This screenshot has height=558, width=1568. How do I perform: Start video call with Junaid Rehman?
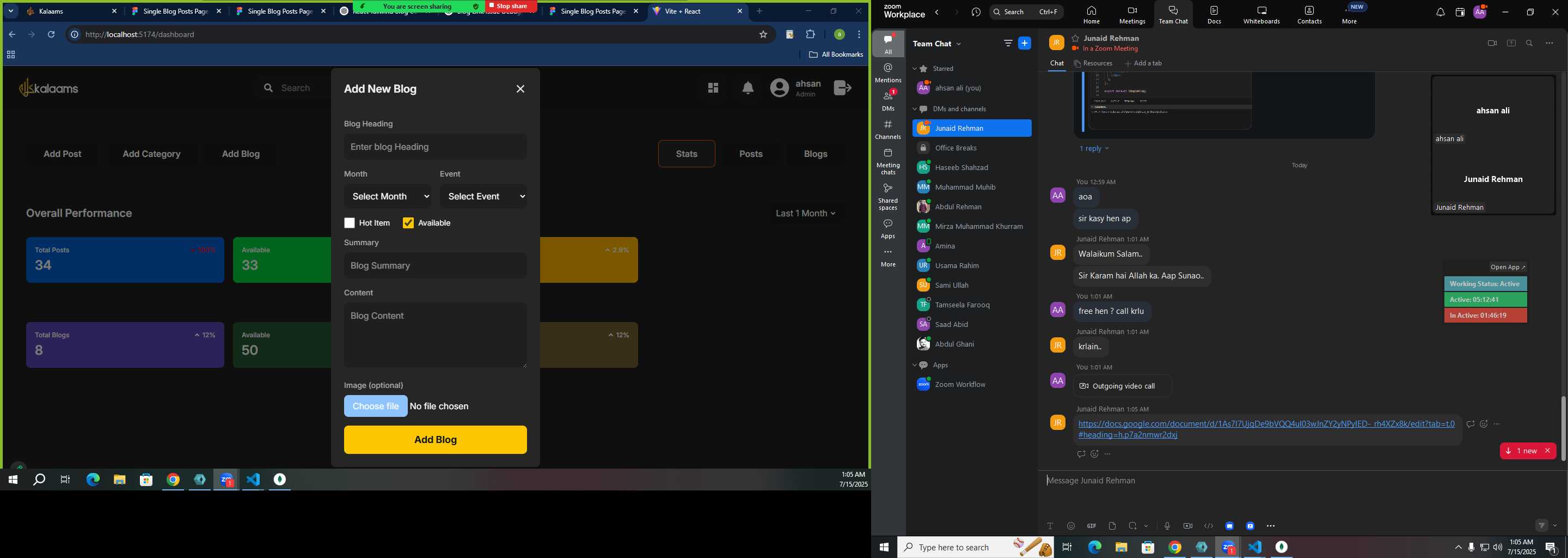[1492, 43]
